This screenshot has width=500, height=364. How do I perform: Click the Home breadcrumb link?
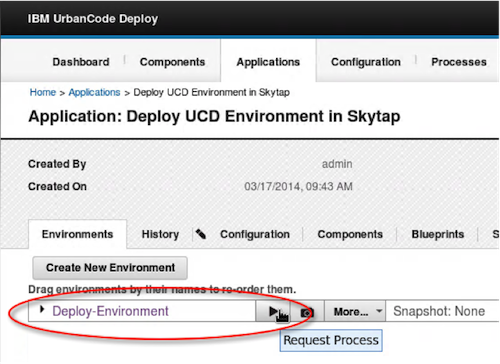coord(43,92)
